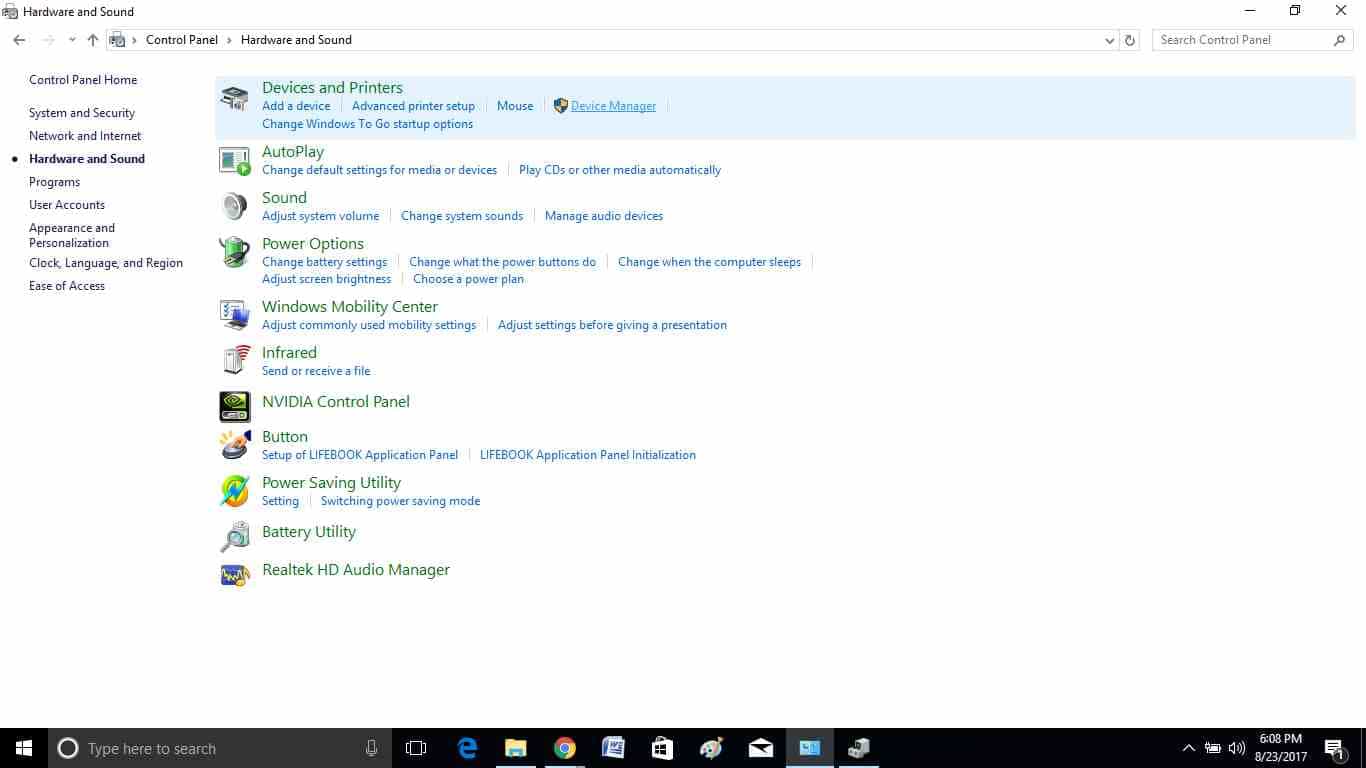Open File Explorer from taskbar
Viewport: 1366px width, 768px height.
[516, 748]
